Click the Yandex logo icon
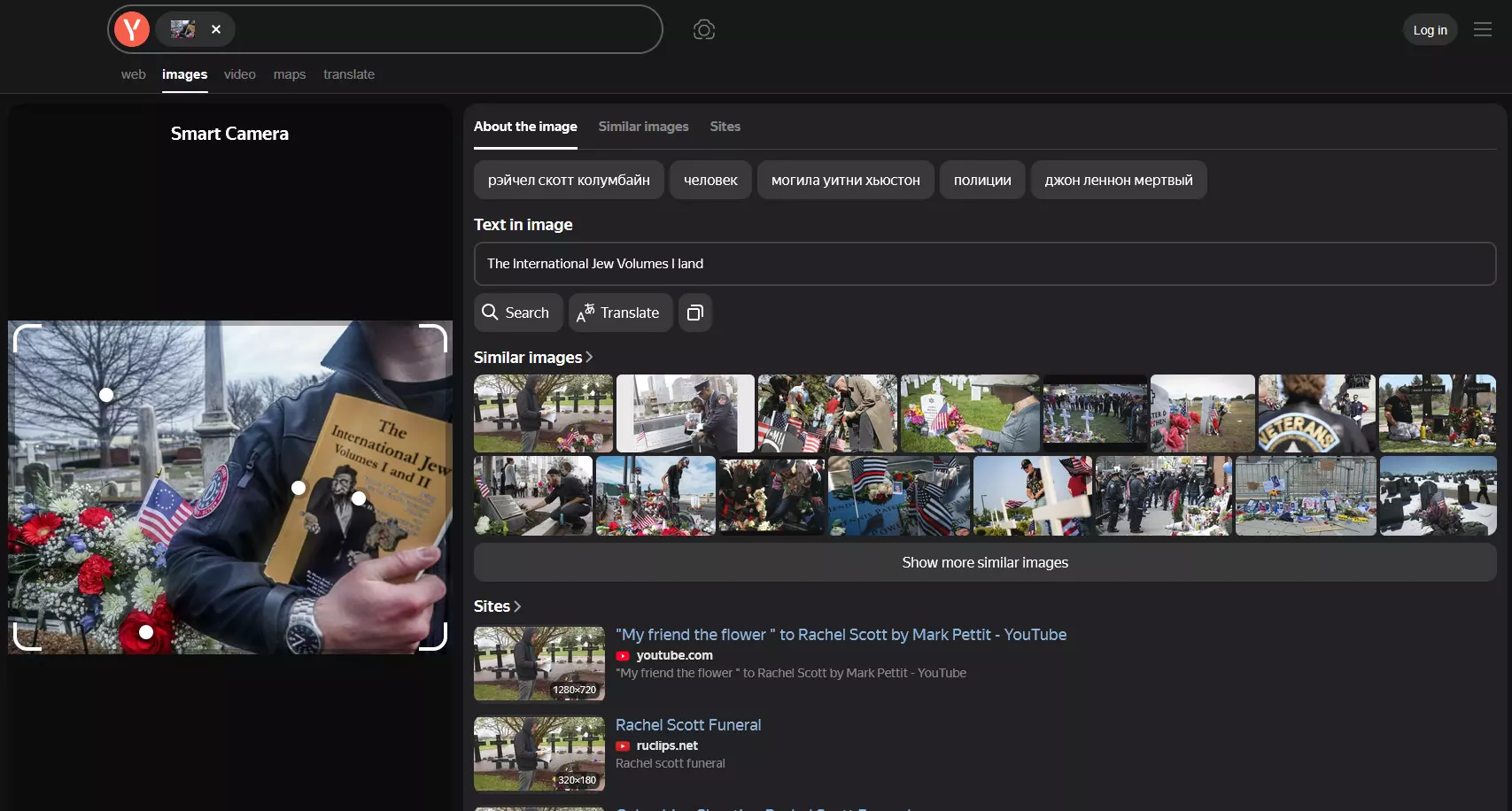Screen dimensions: 1512x811 (132, 29)
